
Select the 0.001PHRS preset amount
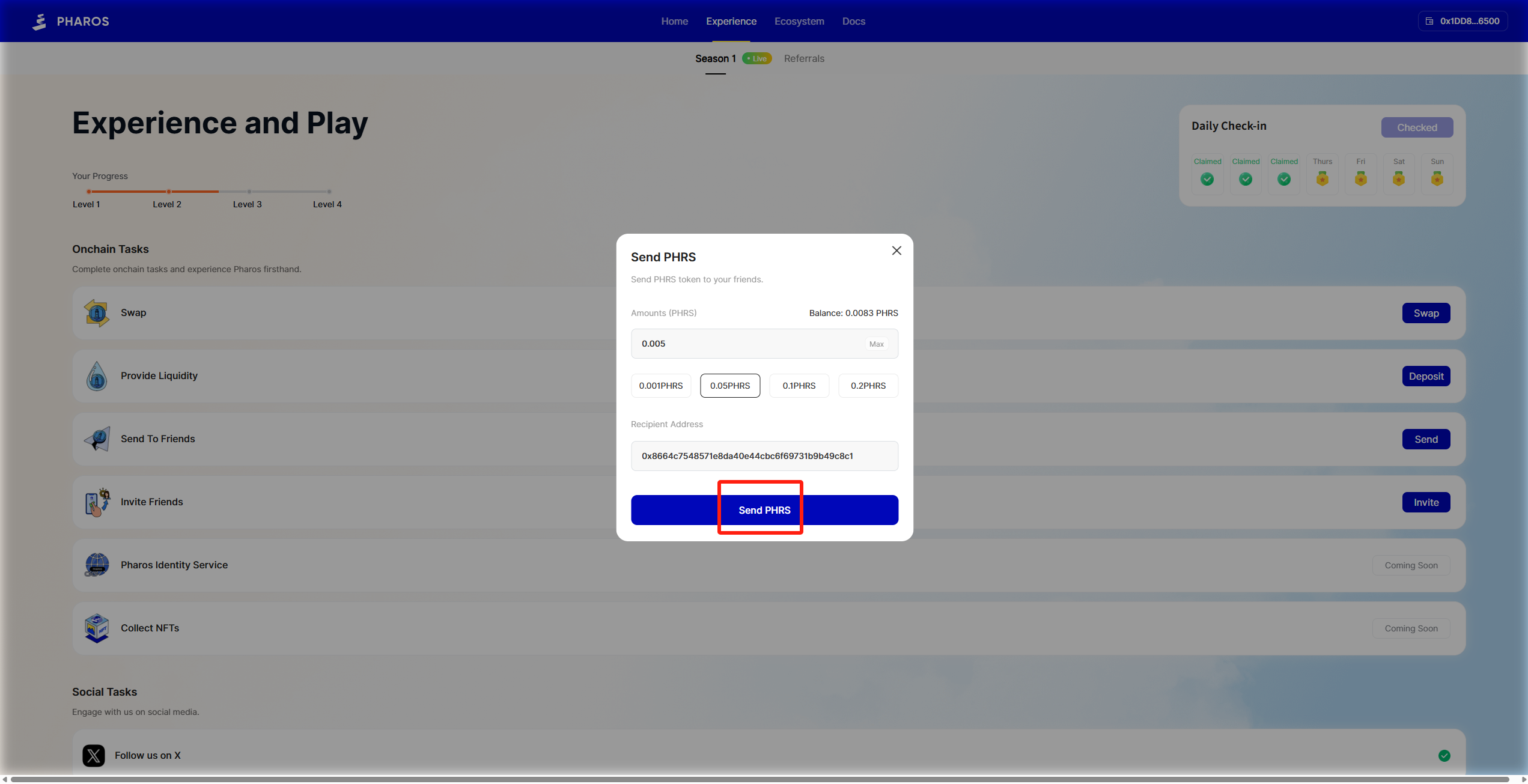pos(661,386)
